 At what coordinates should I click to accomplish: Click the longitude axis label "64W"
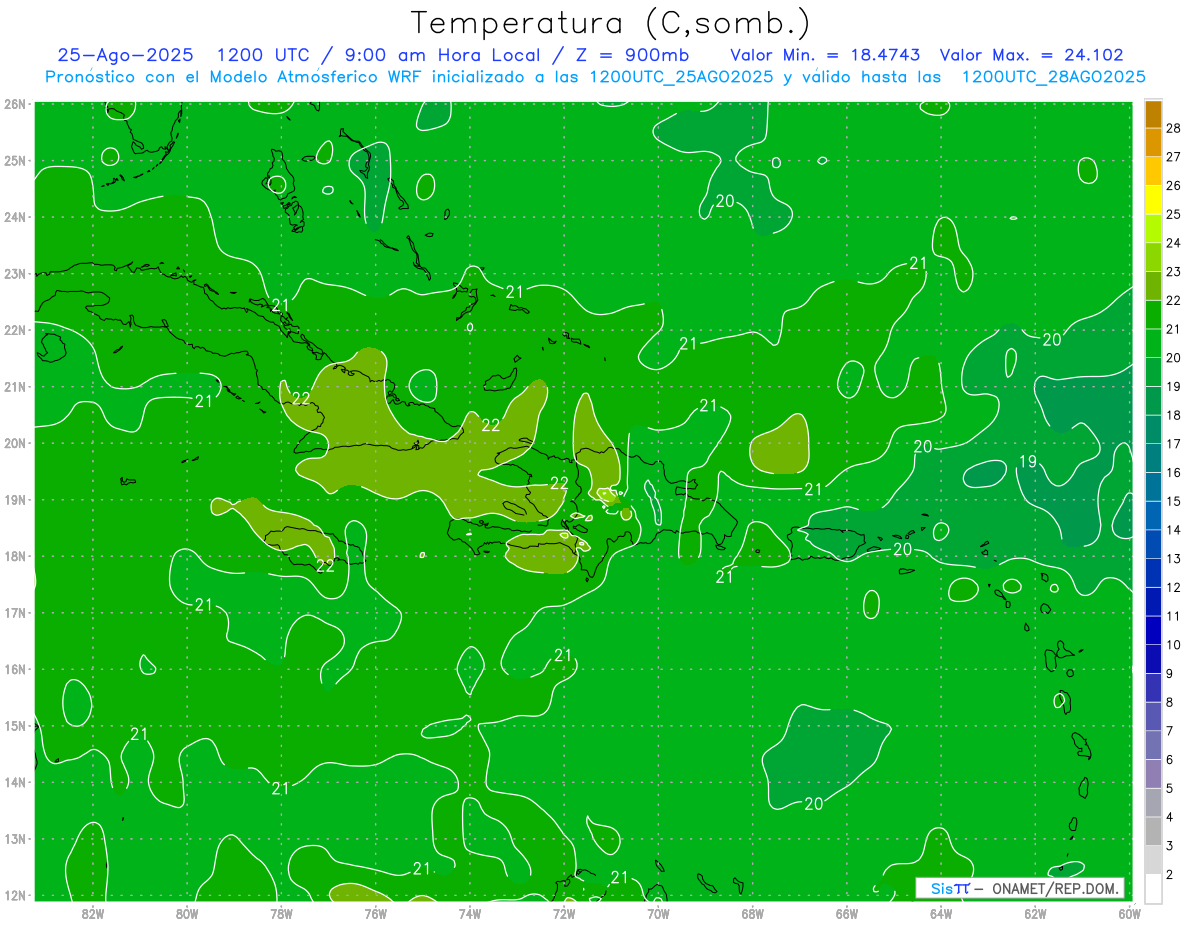coord(941,913)
